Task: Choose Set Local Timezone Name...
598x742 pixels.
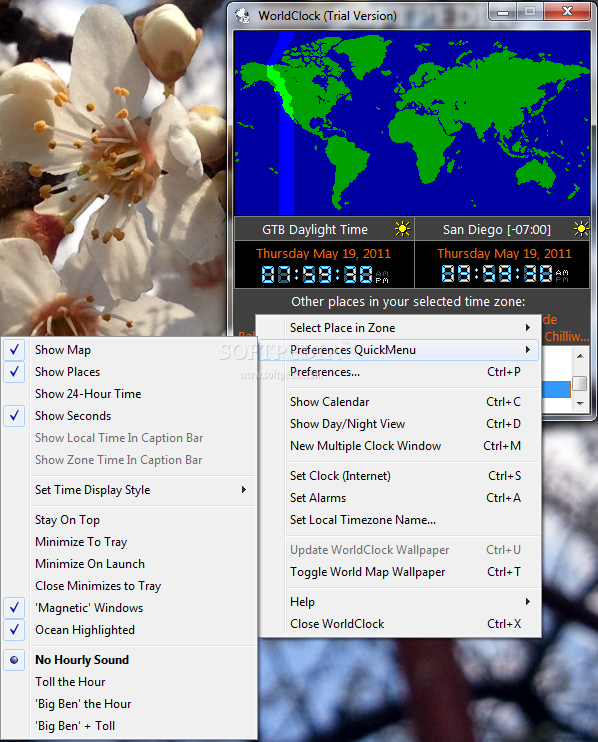Action: point(398,520)
